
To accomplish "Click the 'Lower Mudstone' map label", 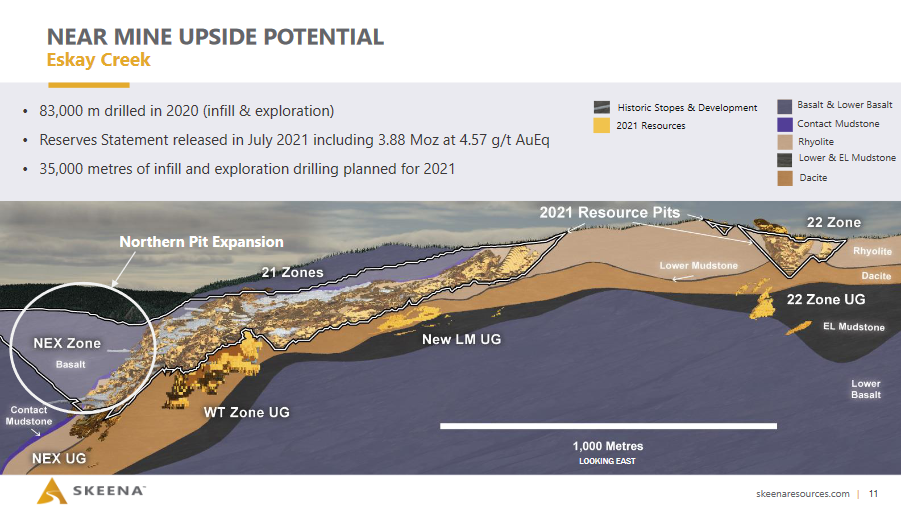I will tap(699, 265).
